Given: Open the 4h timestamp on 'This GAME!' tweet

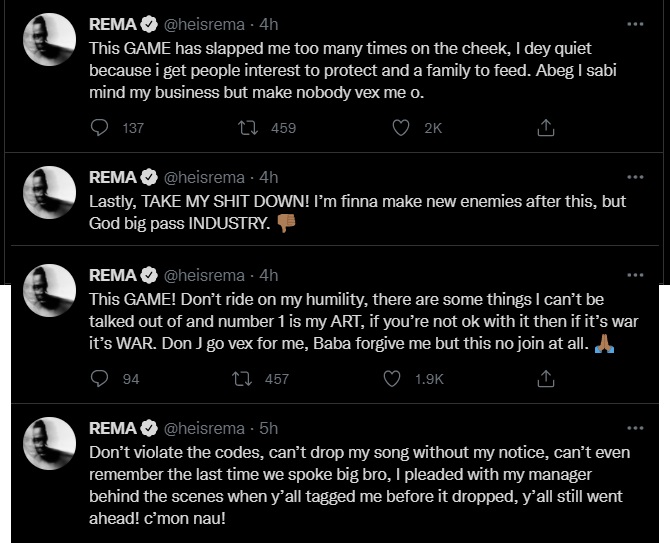Looking at the screenshot, I should click(x=268, y=275).
